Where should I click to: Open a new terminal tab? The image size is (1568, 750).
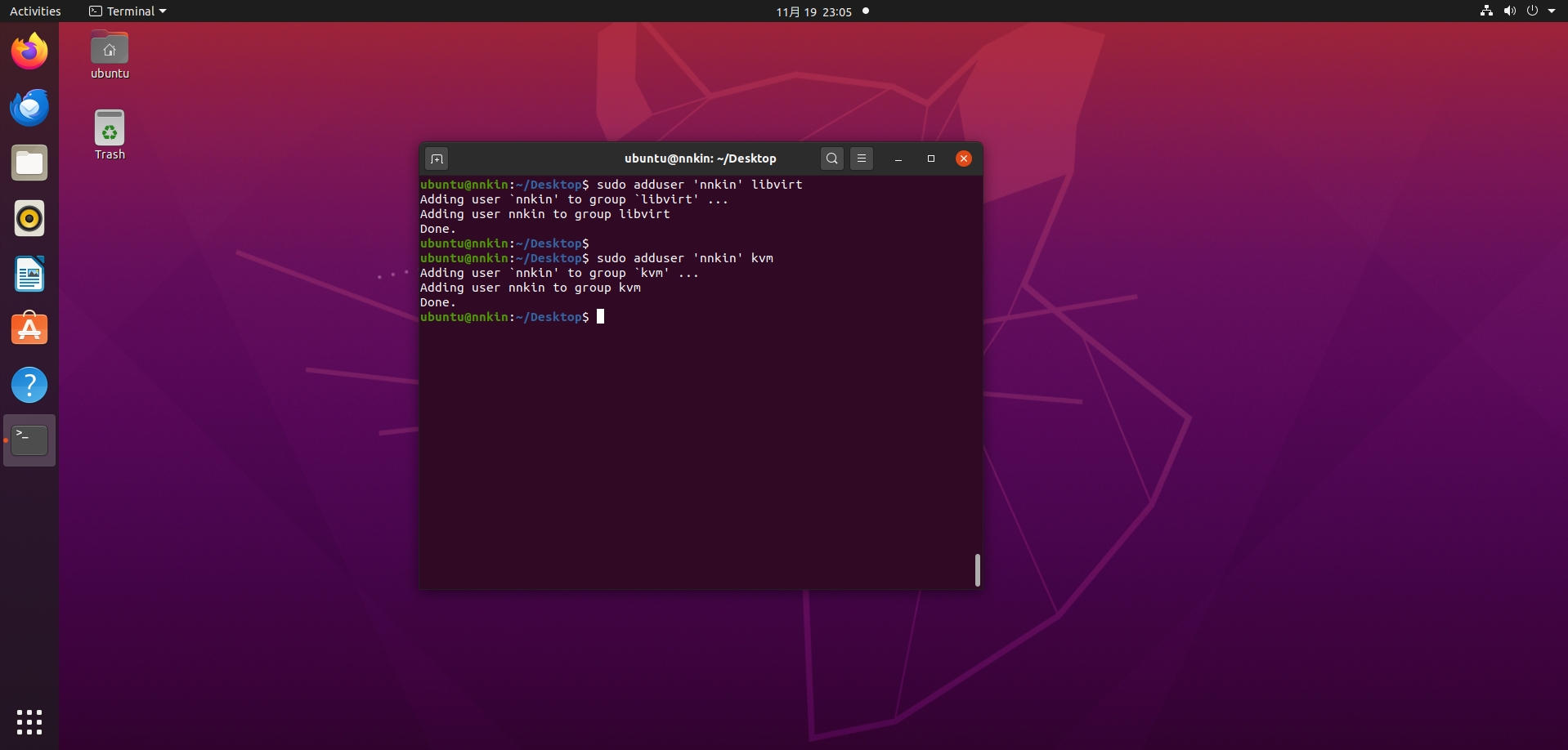click(437, 158)
